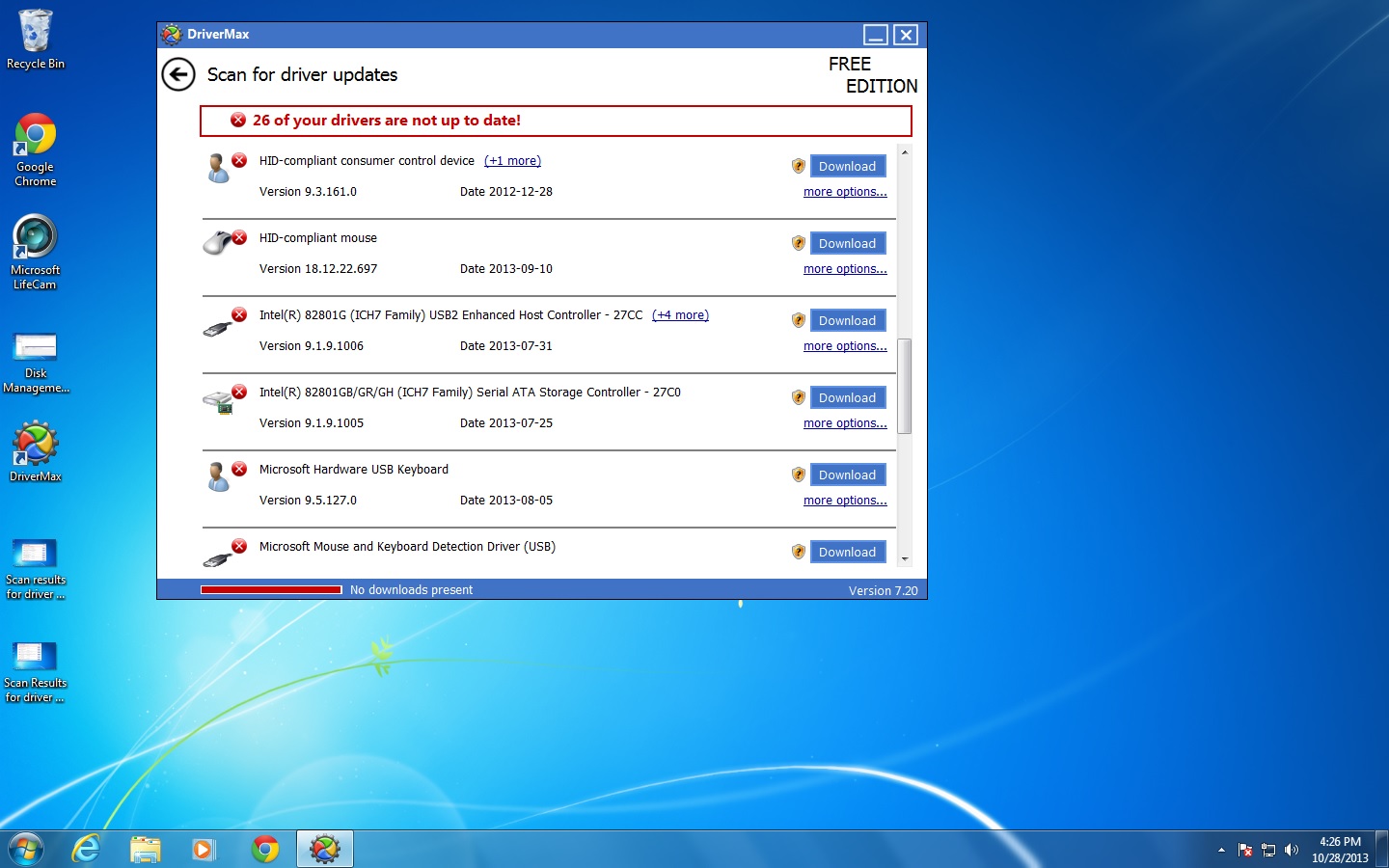The height and width of the screenshot is (868, 1389).
Task: Click the 'Version 9.1.9.1005' text
Action: [x=312, y=423]
